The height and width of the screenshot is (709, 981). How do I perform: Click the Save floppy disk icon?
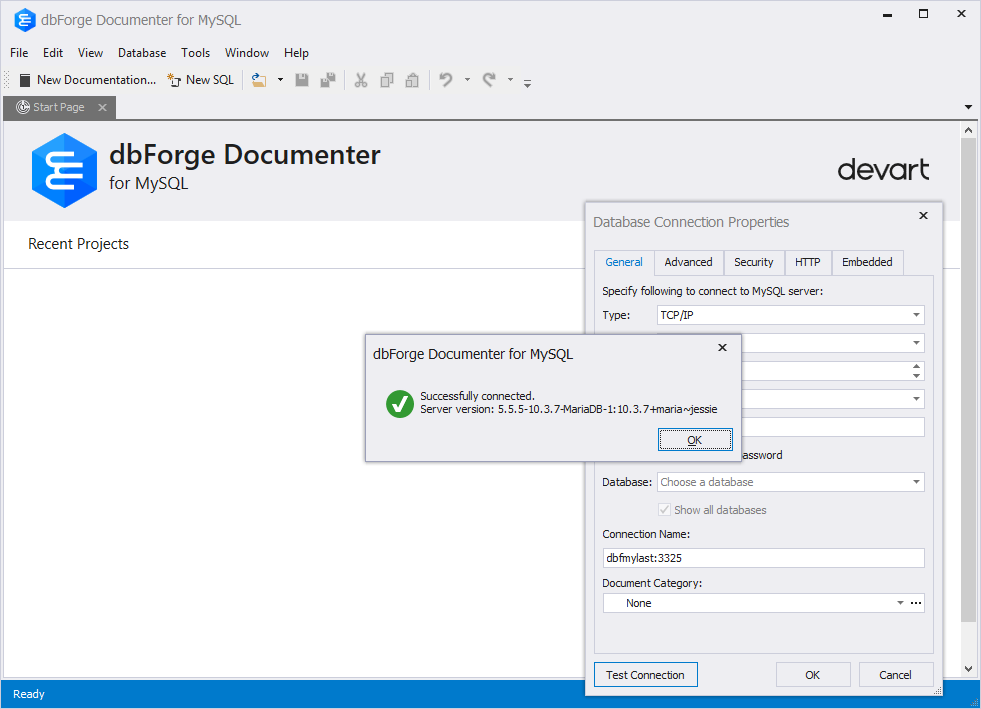302,80
